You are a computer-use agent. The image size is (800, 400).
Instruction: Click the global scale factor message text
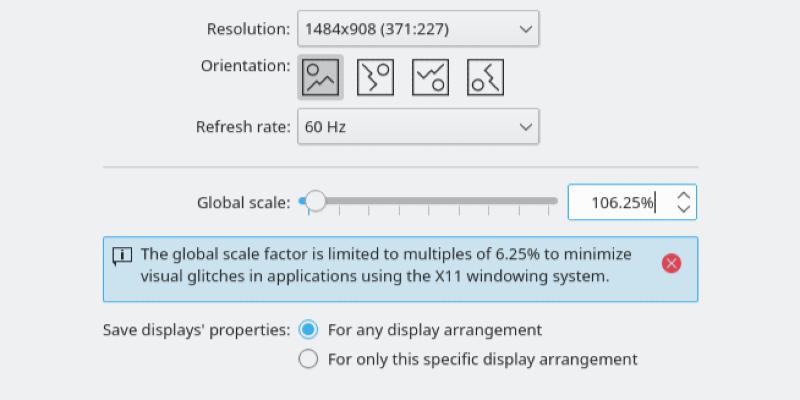385,265
